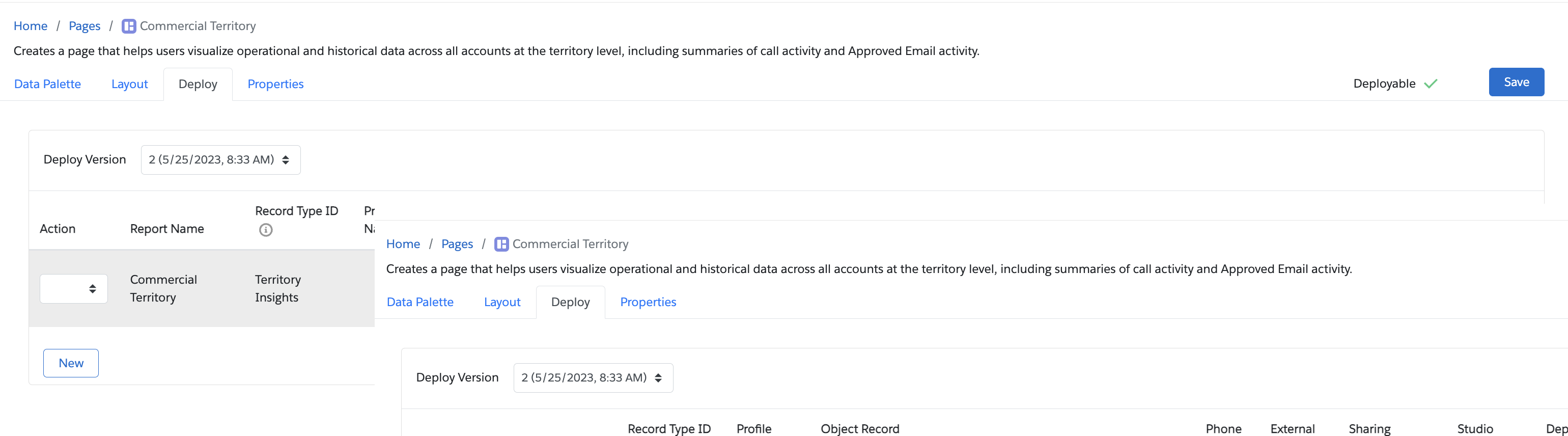Switch to the upper Data Palette tab
Screen dimensions: 1568x436
(47, 84)
